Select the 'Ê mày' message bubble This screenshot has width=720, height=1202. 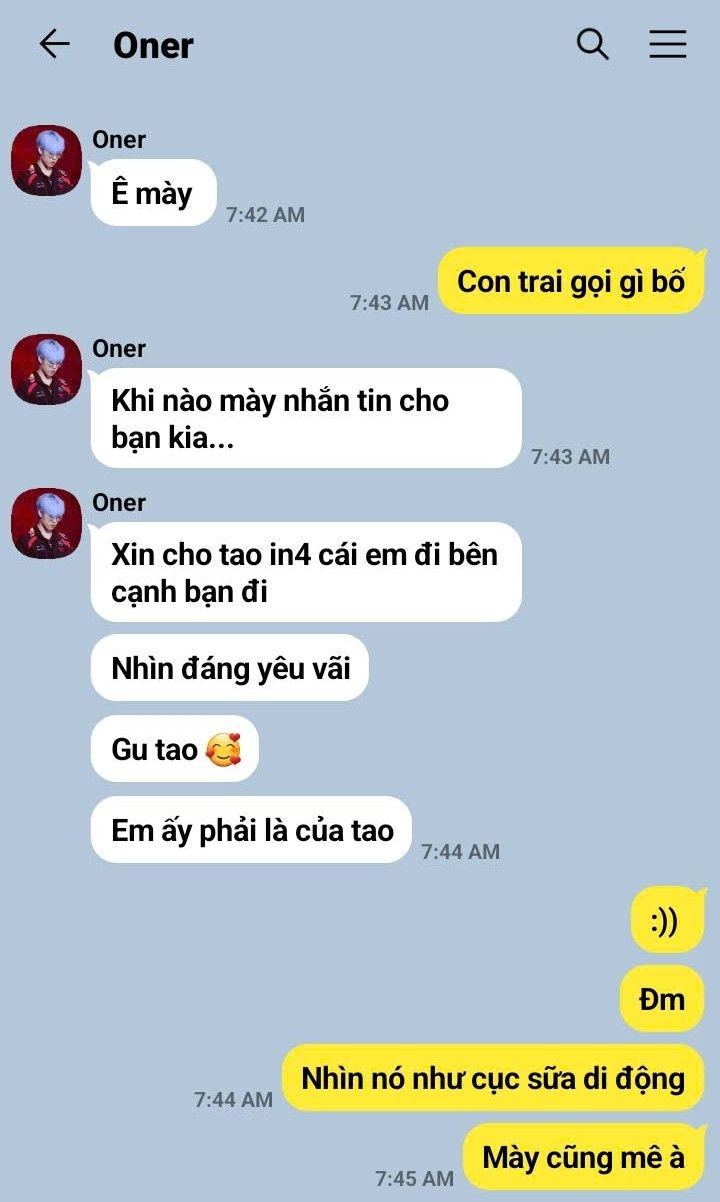153,192
